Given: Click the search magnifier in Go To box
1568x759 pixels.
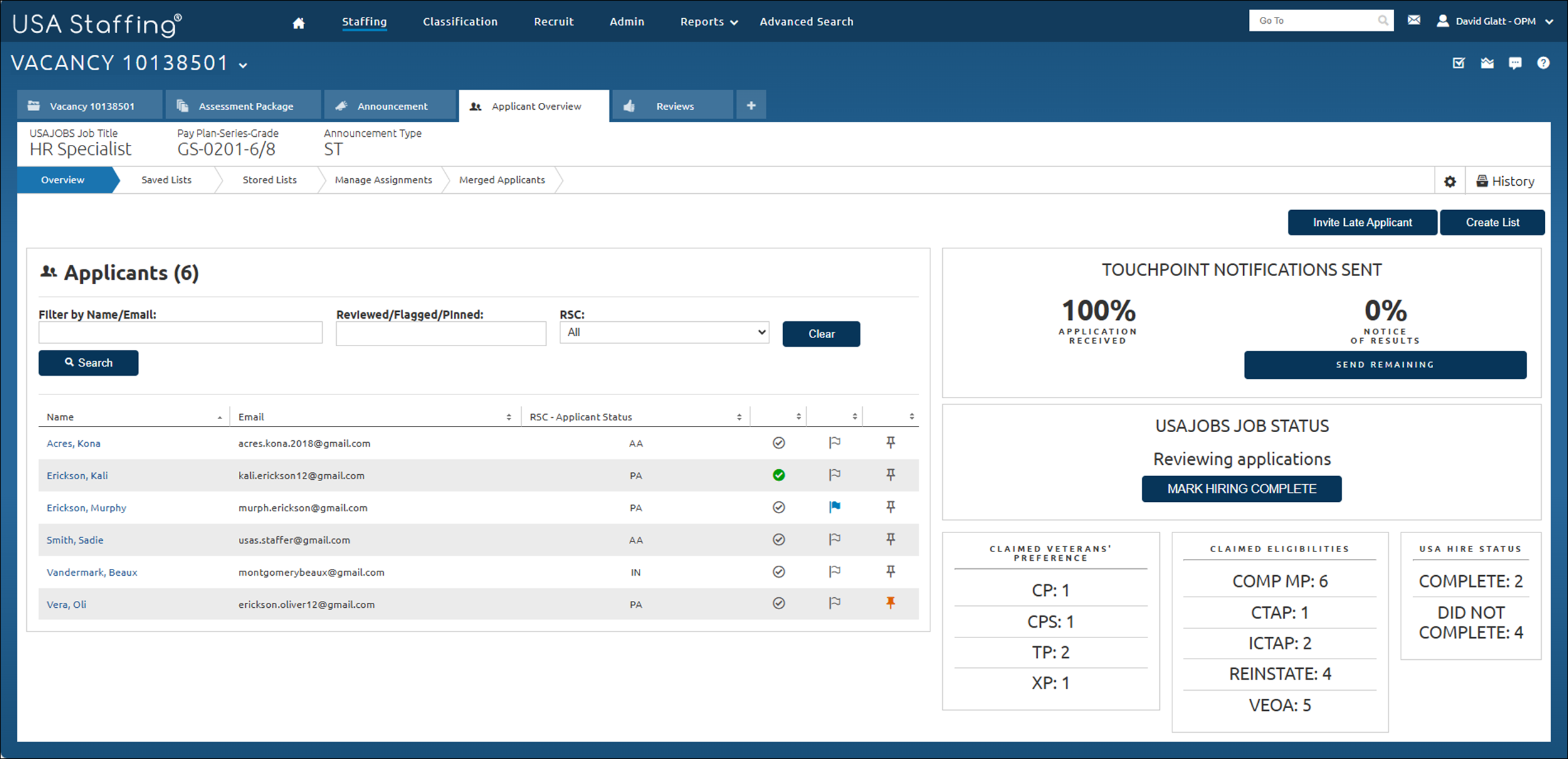Looking at the screenshot, I should [1382, 21].
